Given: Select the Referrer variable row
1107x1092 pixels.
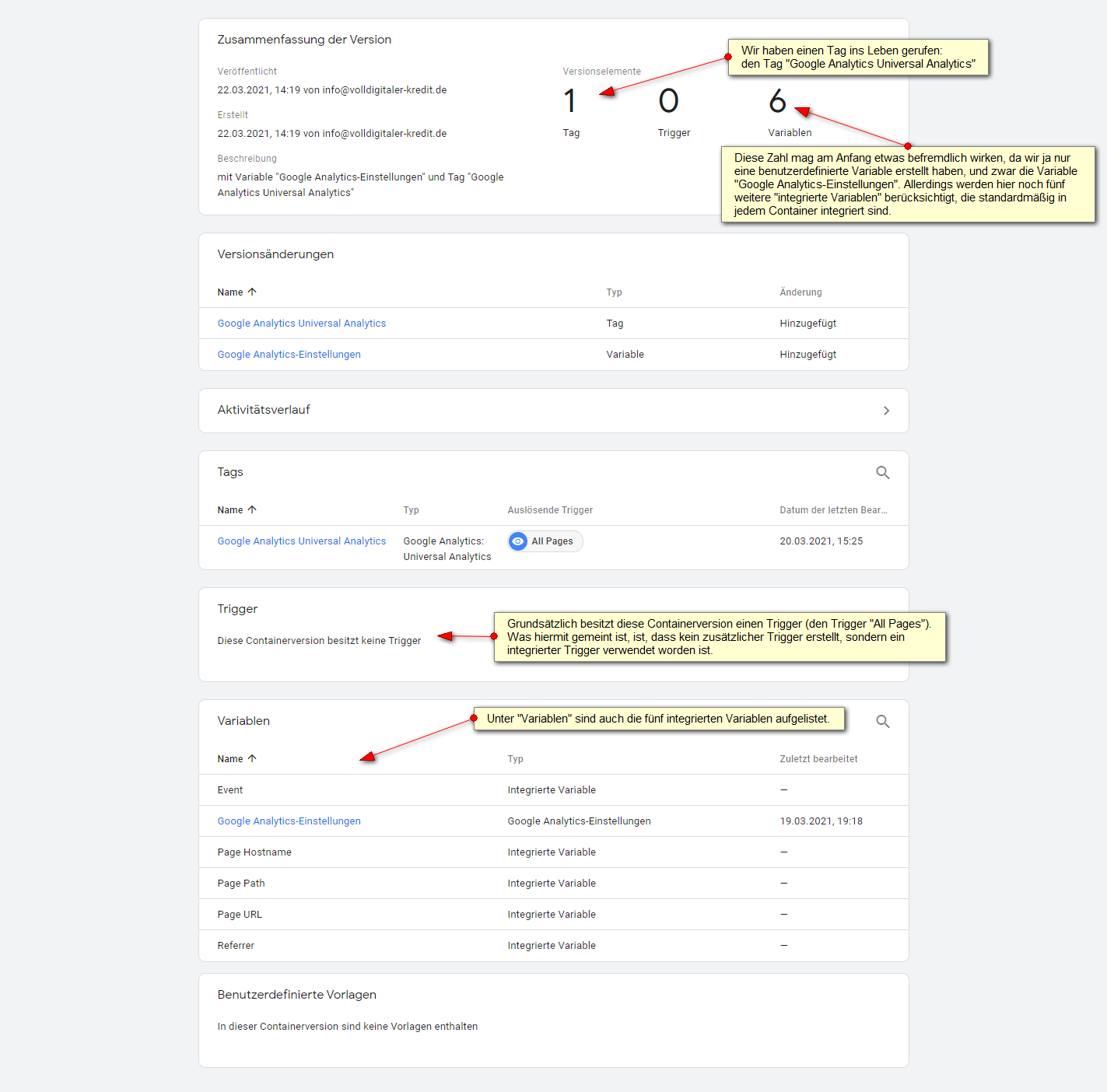Looking at the screenshot, I should [554, 946].
